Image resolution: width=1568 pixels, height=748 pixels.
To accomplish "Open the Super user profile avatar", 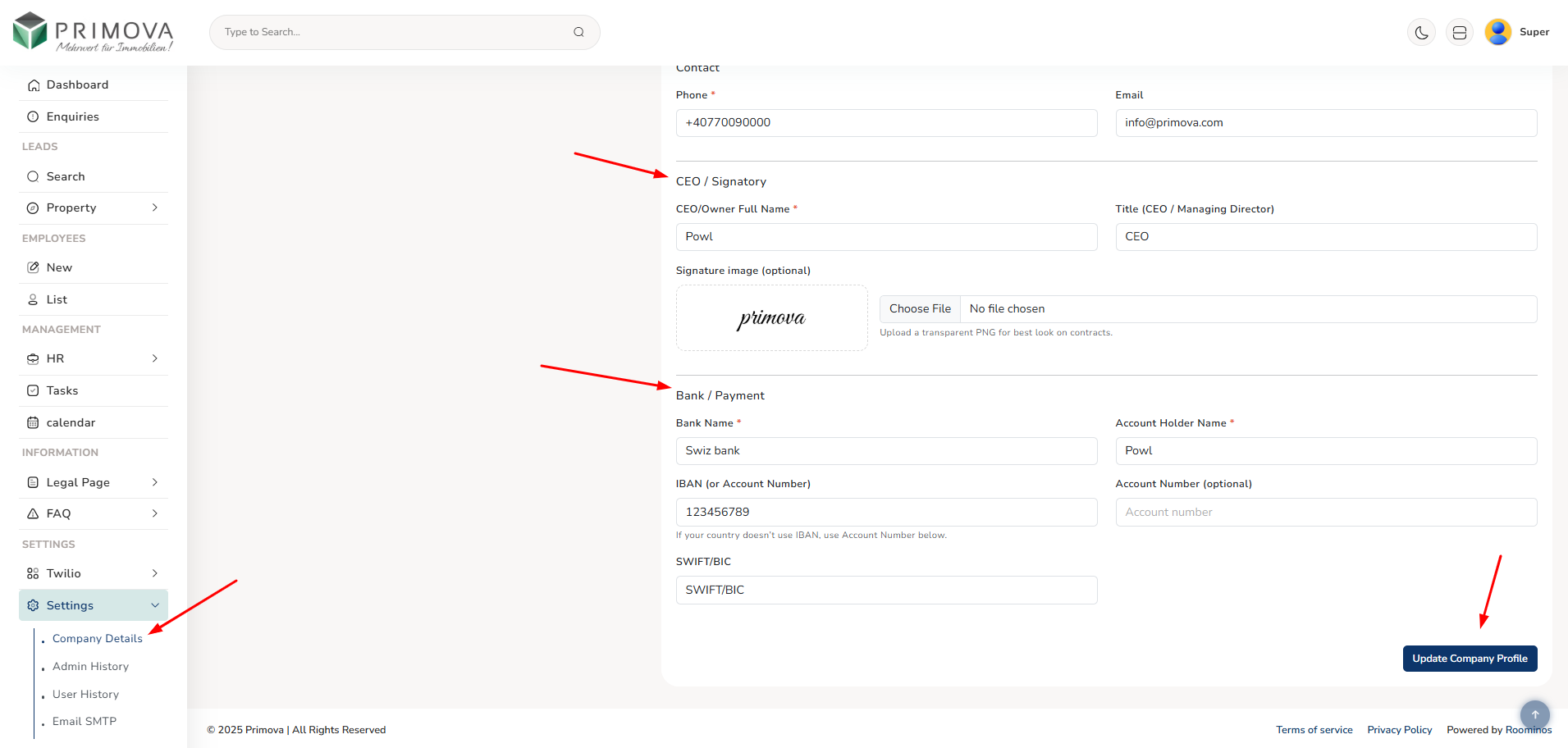I will coord(1497,32).
